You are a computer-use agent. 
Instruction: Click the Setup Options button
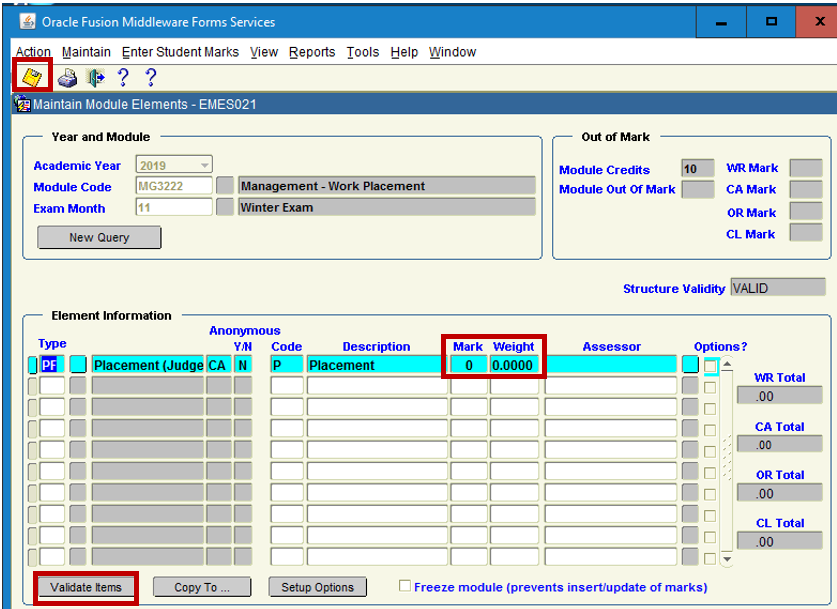[x=318, y=587]
